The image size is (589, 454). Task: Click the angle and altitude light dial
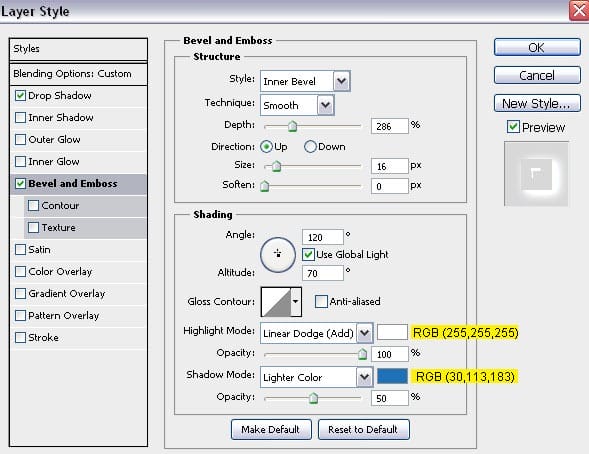coord(278,255)
